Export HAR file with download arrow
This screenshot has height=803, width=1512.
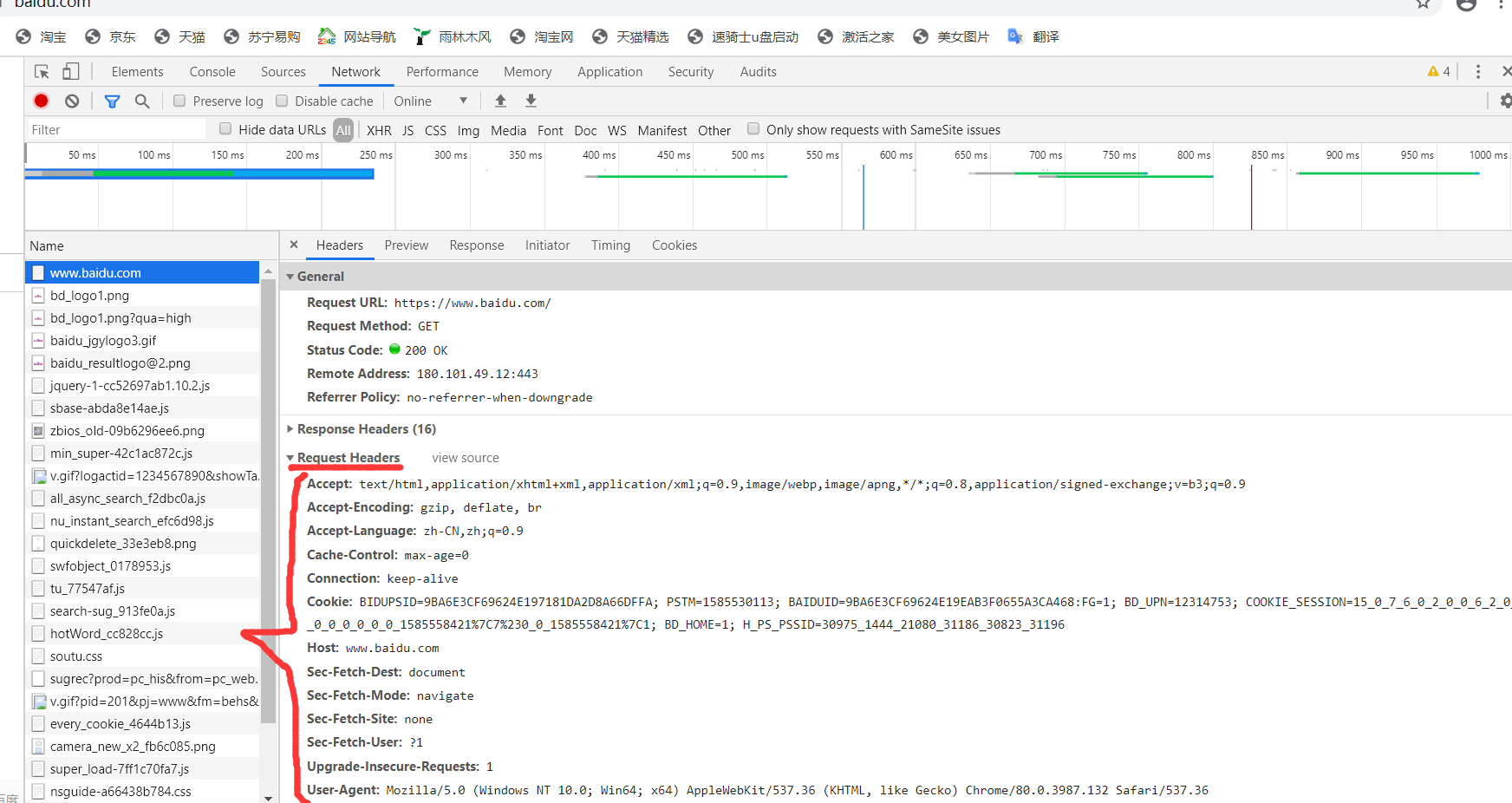point(531,101)
